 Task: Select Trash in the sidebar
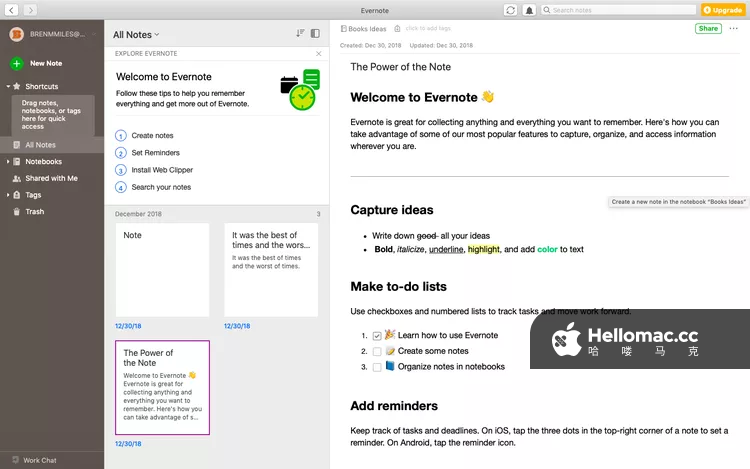point(34,212)
